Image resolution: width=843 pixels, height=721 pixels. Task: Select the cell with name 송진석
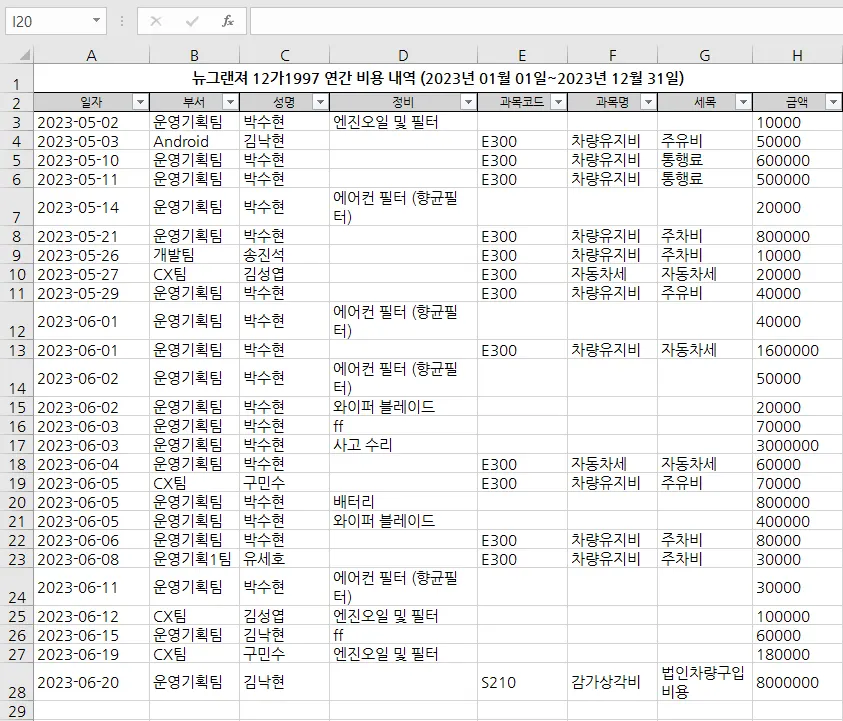(284, 255)
